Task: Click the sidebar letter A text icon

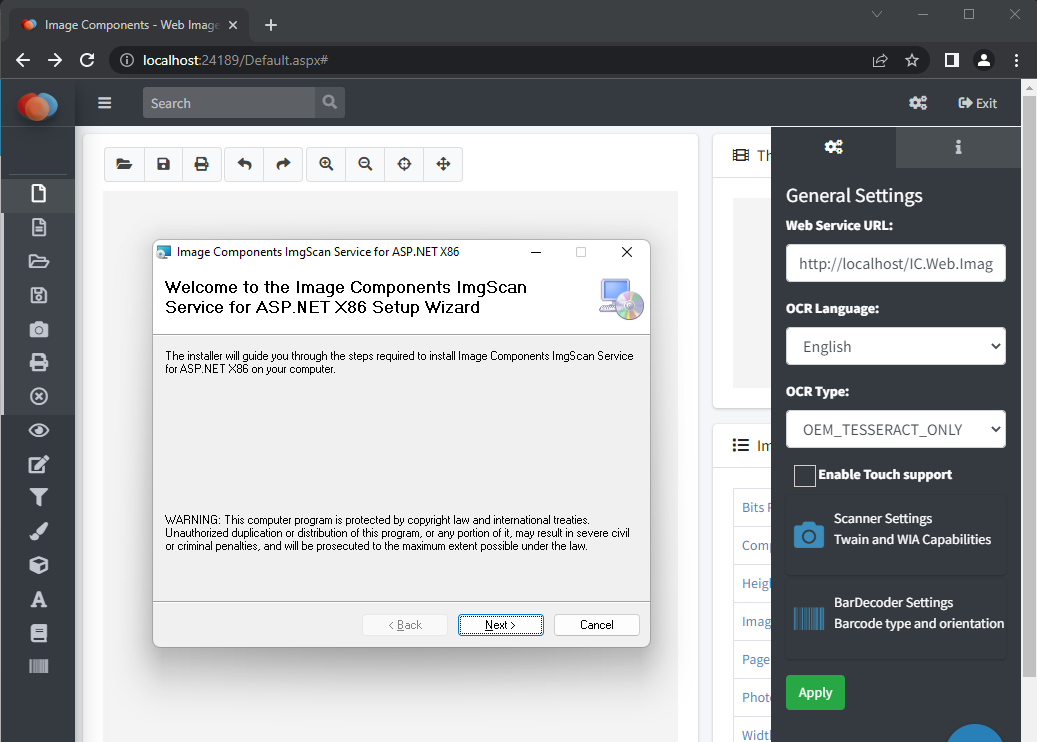Action: (38, 599)
